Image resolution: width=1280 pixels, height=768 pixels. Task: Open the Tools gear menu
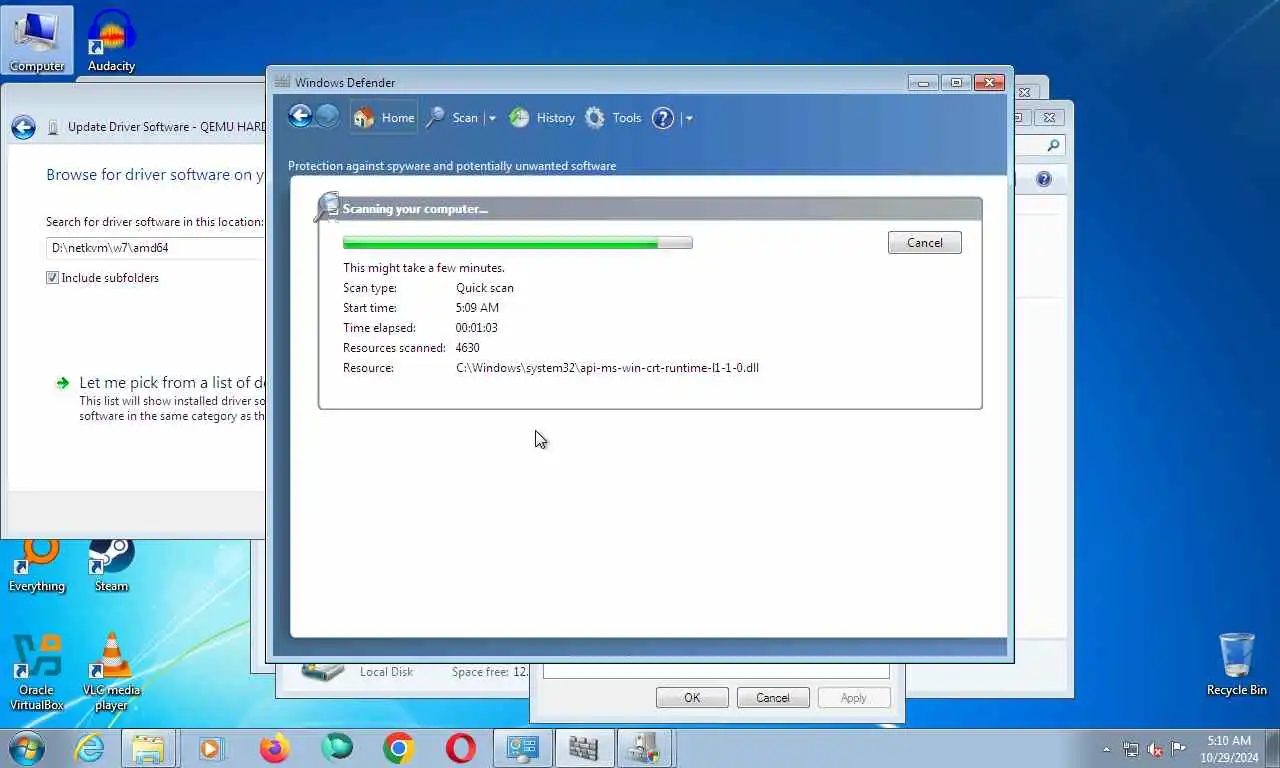[x=613, y=118]
